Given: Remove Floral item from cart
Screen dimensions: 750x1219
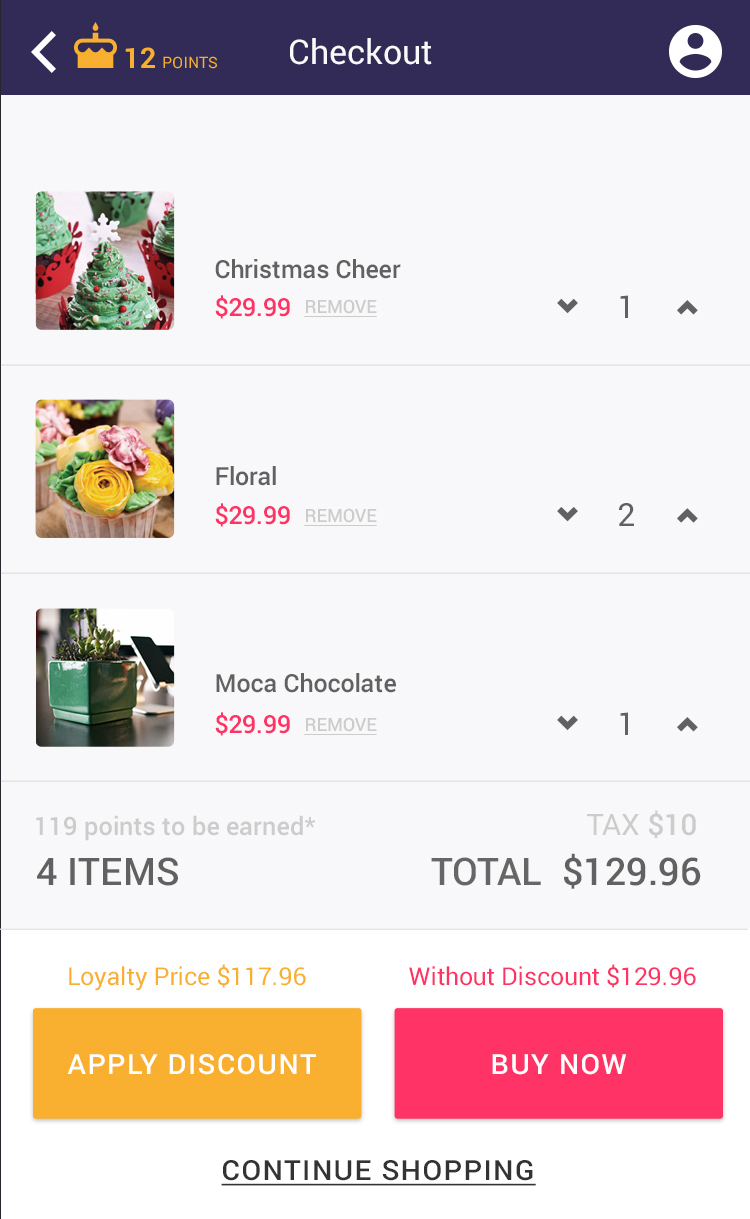Looking at the screenshot, I should (341, 516).
